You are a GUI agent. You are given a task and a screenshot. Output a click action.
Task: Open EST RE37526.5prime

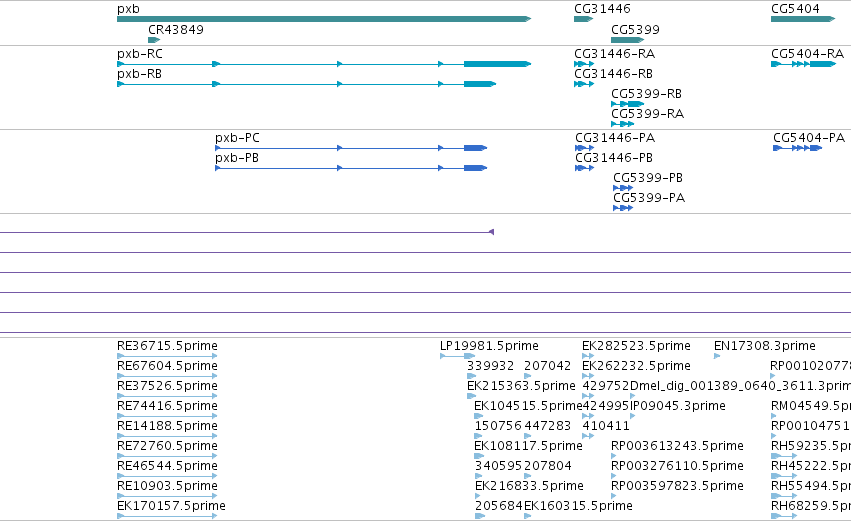point(167,386)
